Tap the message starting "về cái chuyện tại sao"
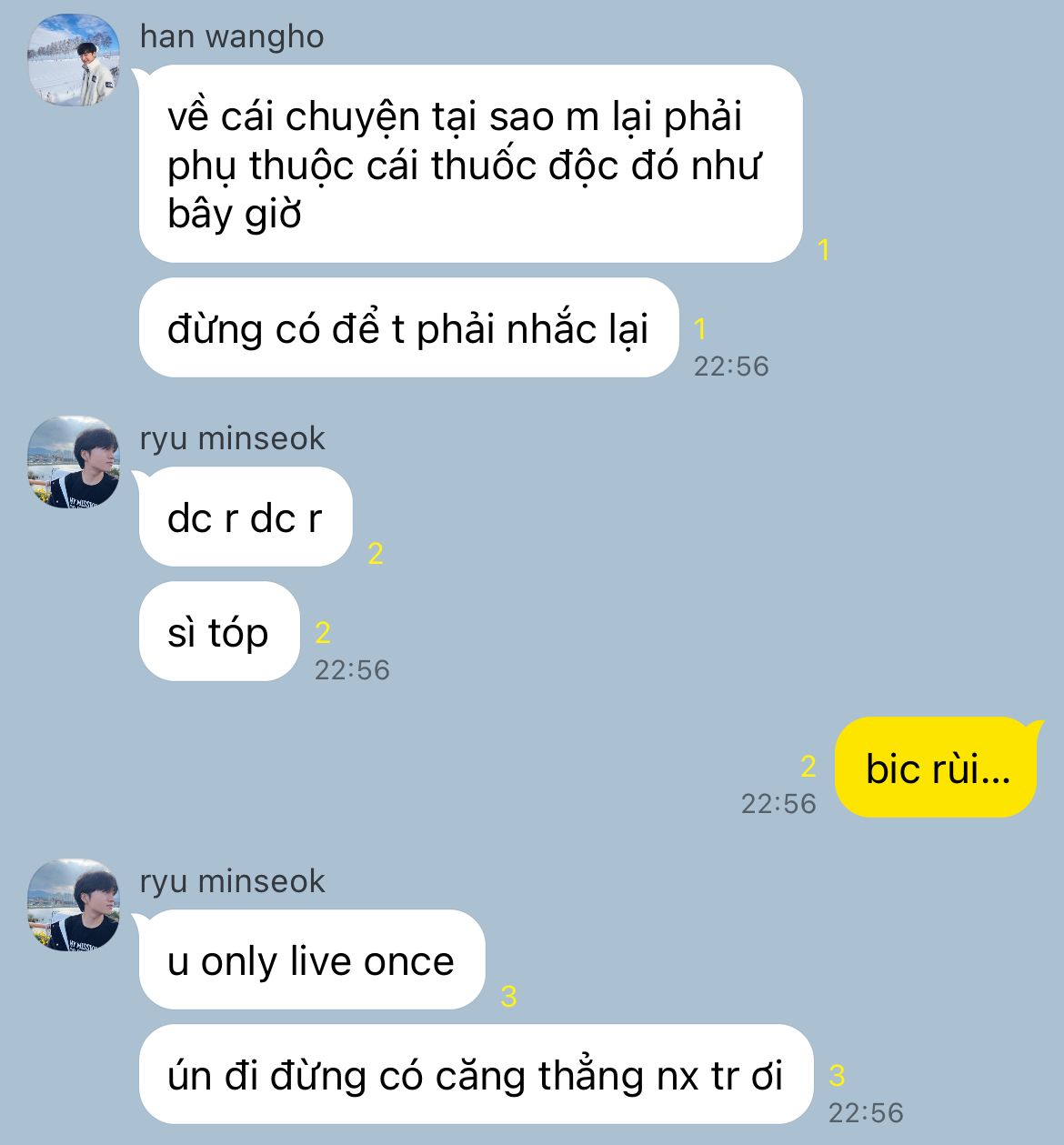Image resolution: width=1064 pixels, height=1145 pixels. coord(470,164)
